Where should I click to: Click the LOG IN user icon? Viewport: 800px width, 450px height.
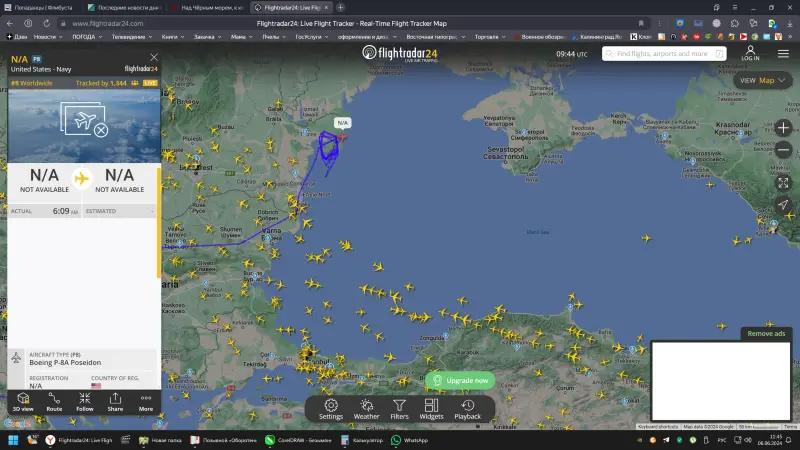coord(750,53)
